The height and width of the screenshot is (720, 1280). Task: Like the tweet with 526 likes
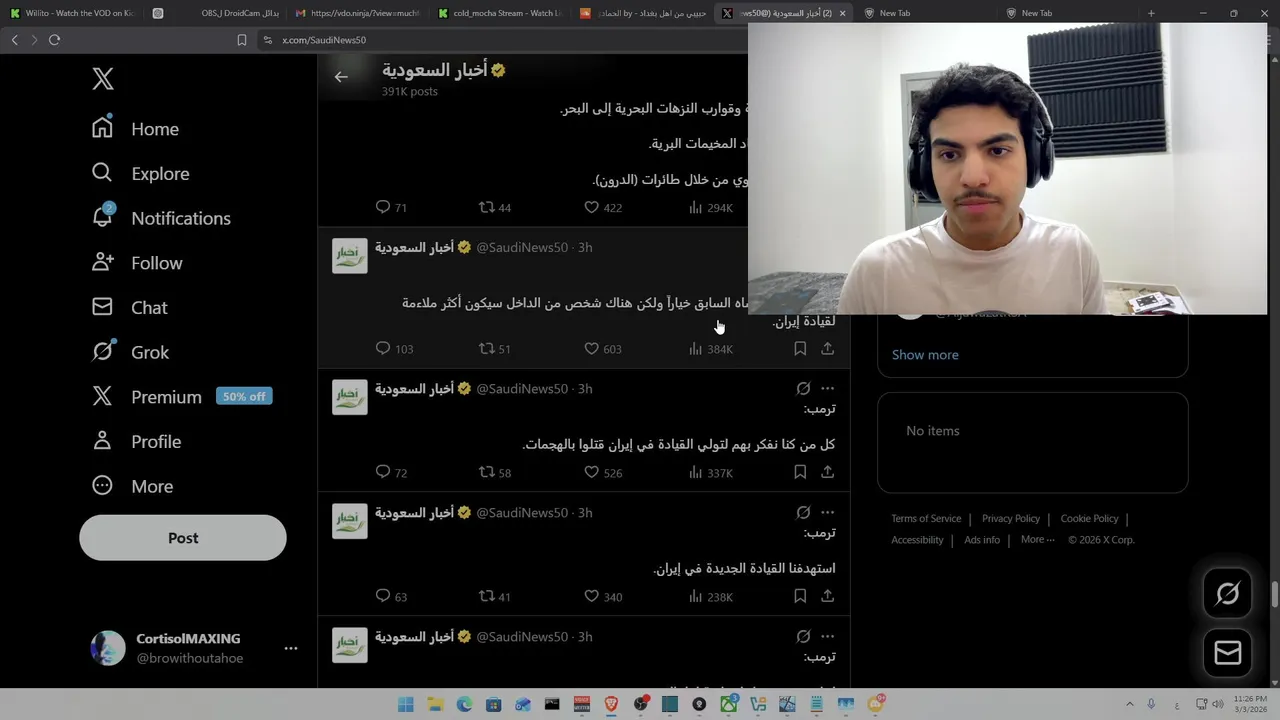pos(603,472)
